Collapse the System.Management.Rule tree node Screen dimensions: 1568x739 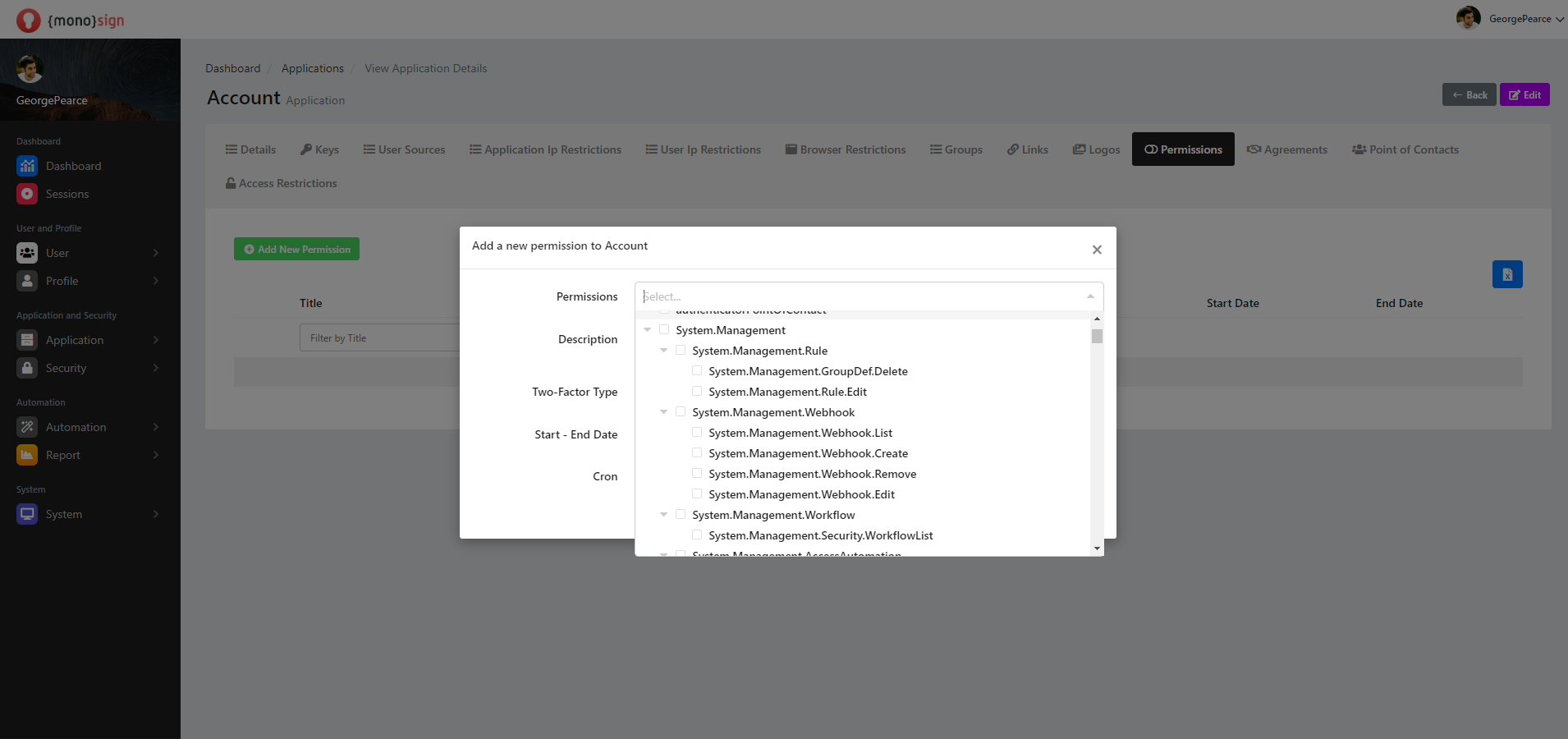(x=663, y=351)
